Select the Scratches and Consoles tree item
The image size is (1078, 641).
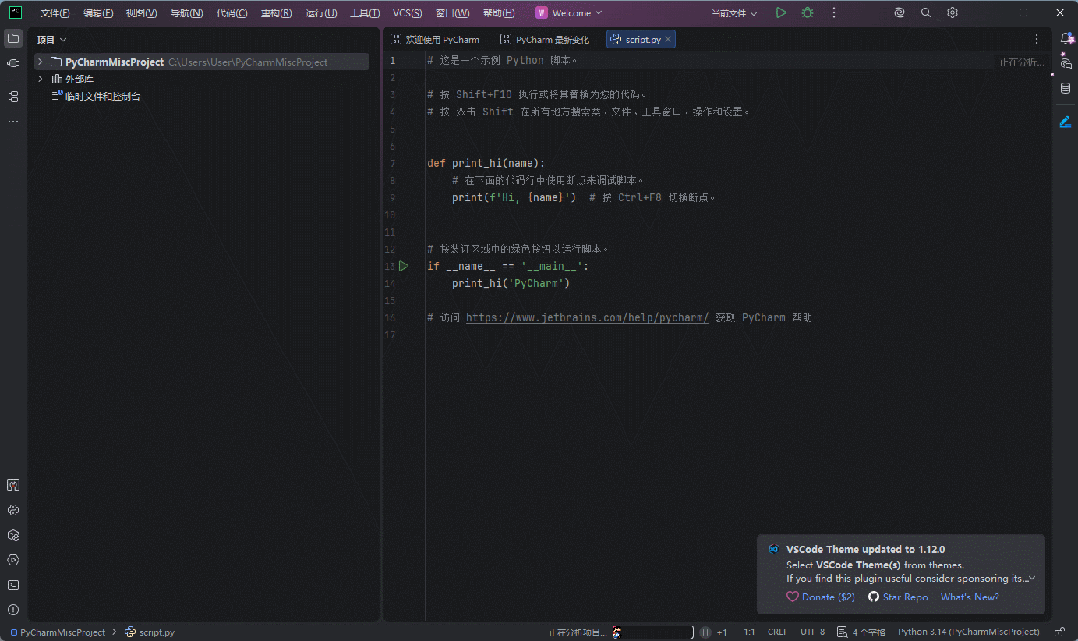(x=96, y=96)
